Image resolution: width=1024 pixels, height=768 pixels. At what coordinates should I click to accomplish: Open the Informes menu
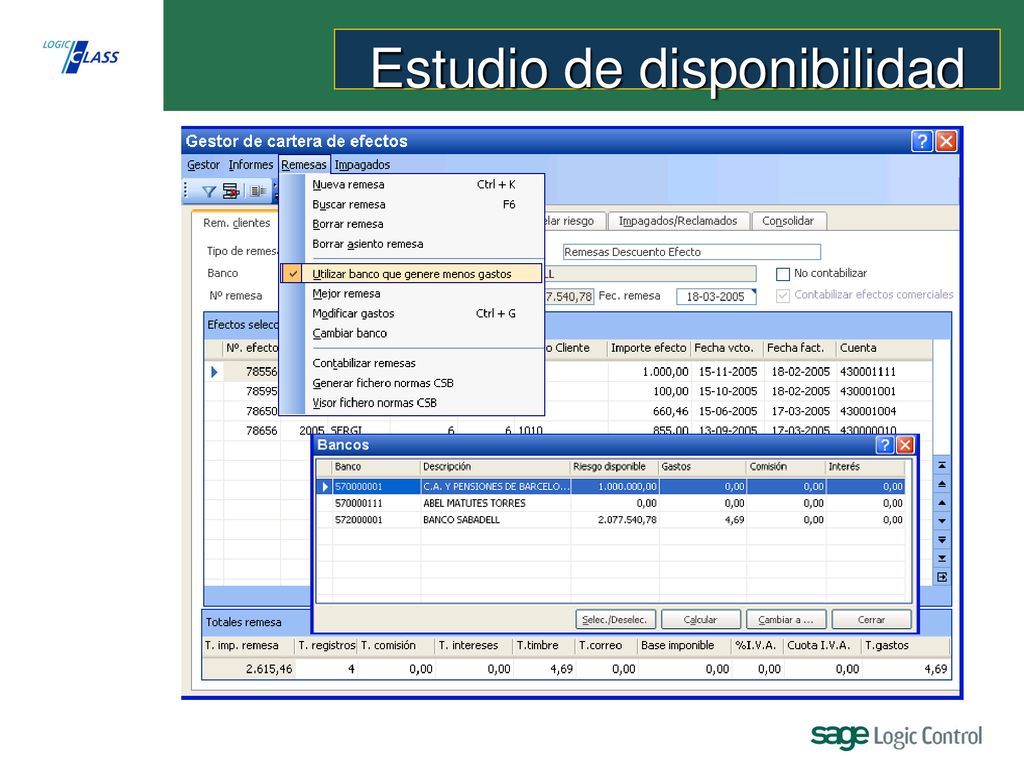pos(250,165)
